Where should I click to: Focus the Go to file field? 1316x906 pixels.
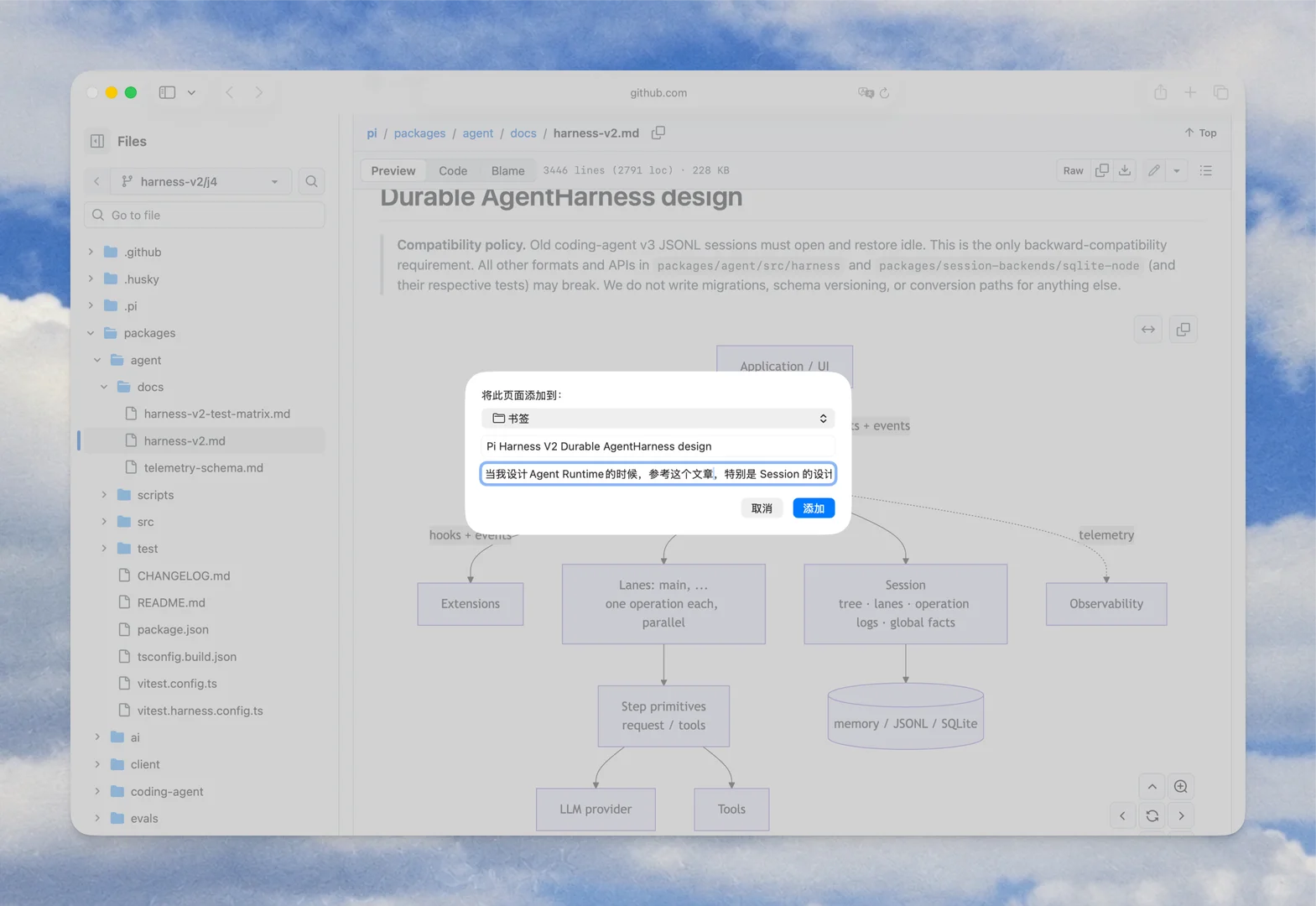[x=205, y=215]
